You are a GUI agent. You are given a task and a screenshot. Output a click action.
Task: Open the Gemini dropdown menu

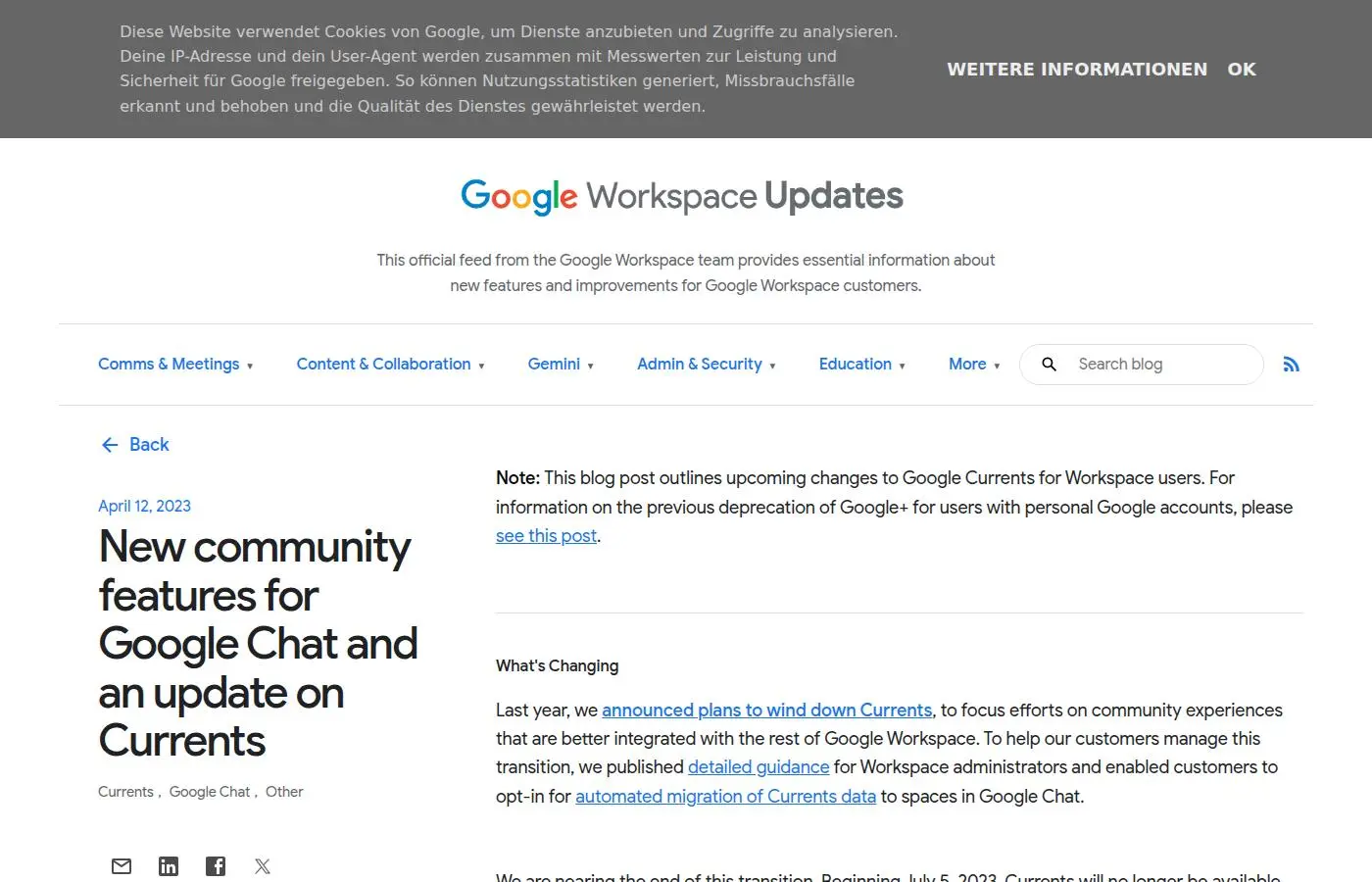561,365
